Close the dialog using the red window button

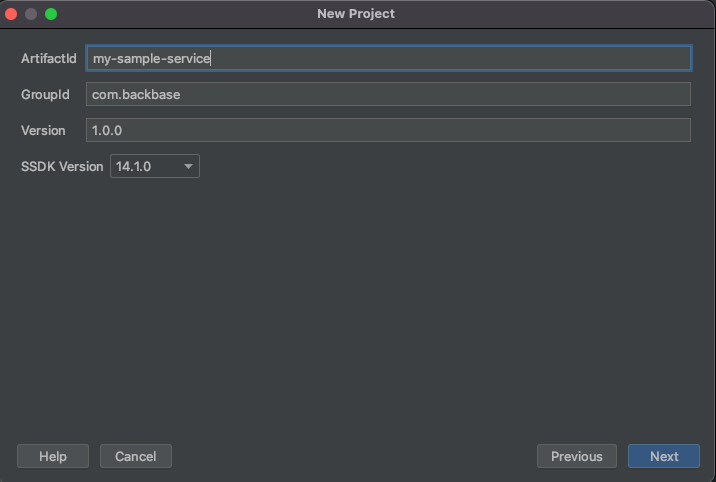click(11, 14)
